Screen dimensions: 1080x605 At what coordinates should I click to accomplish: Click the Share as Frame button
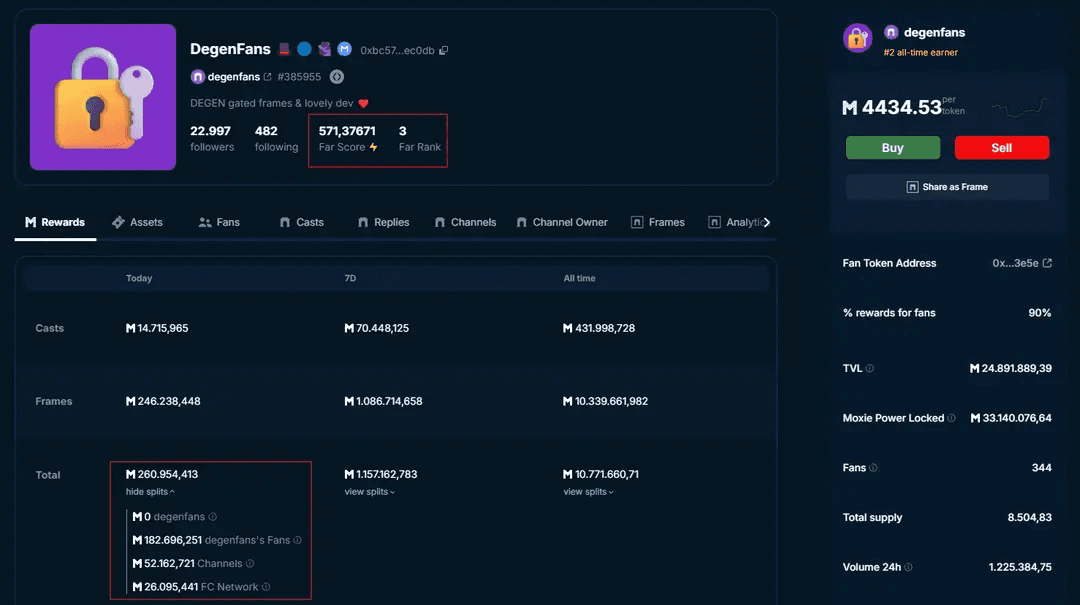947,187
